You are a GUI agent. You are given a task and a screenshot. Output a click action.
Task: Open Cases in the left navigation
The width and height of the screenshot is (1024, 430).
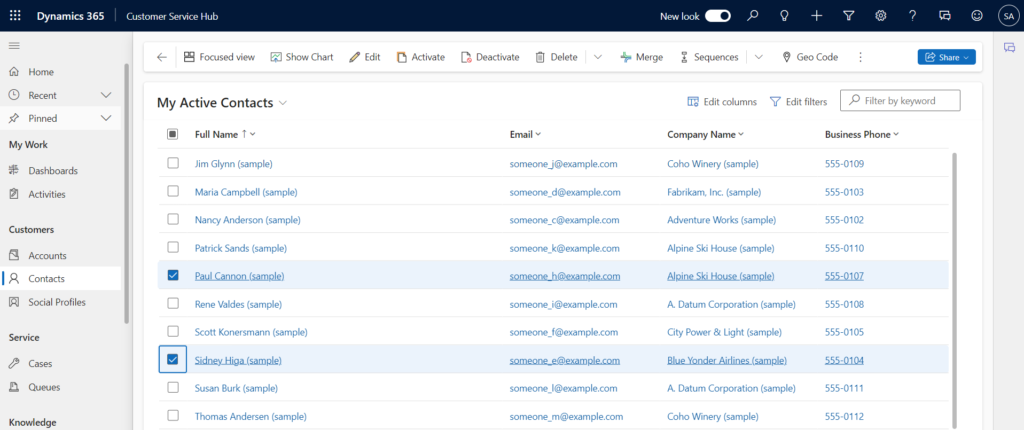pos(40,364)
